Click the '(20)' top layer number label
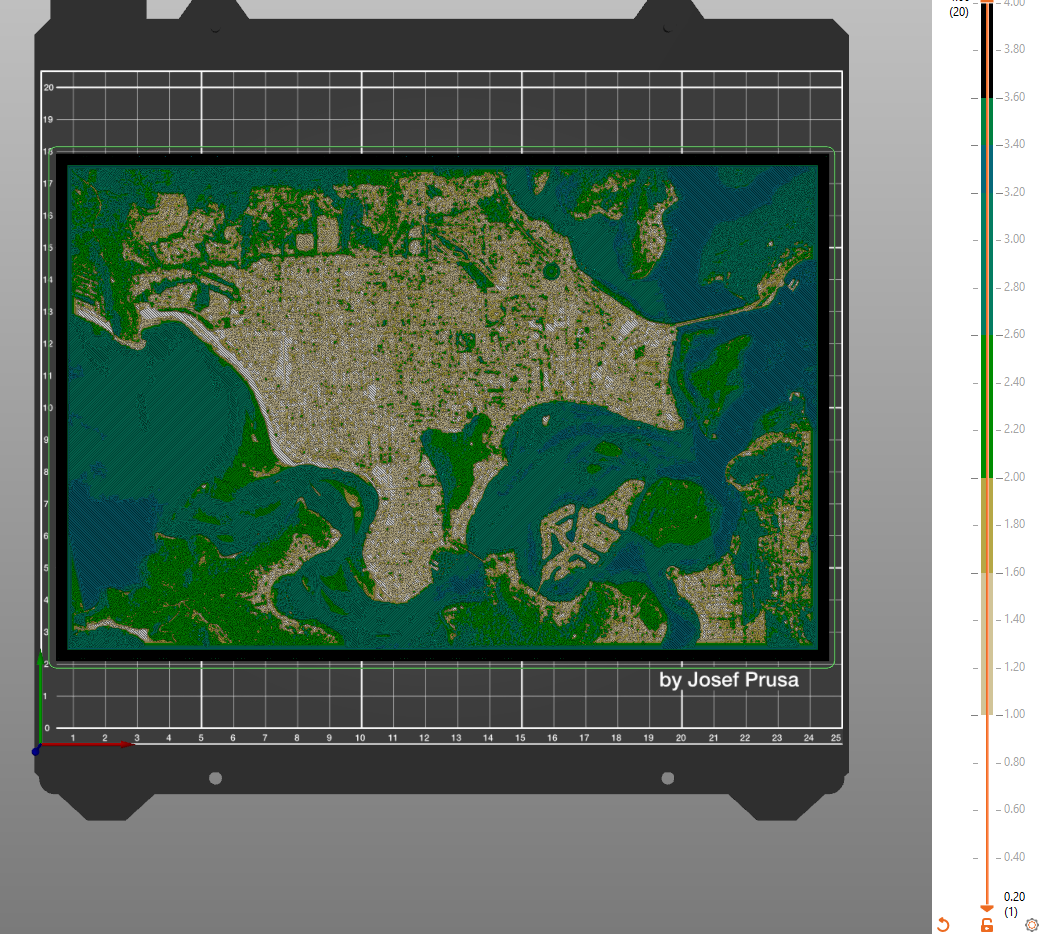 click(959, 12)
